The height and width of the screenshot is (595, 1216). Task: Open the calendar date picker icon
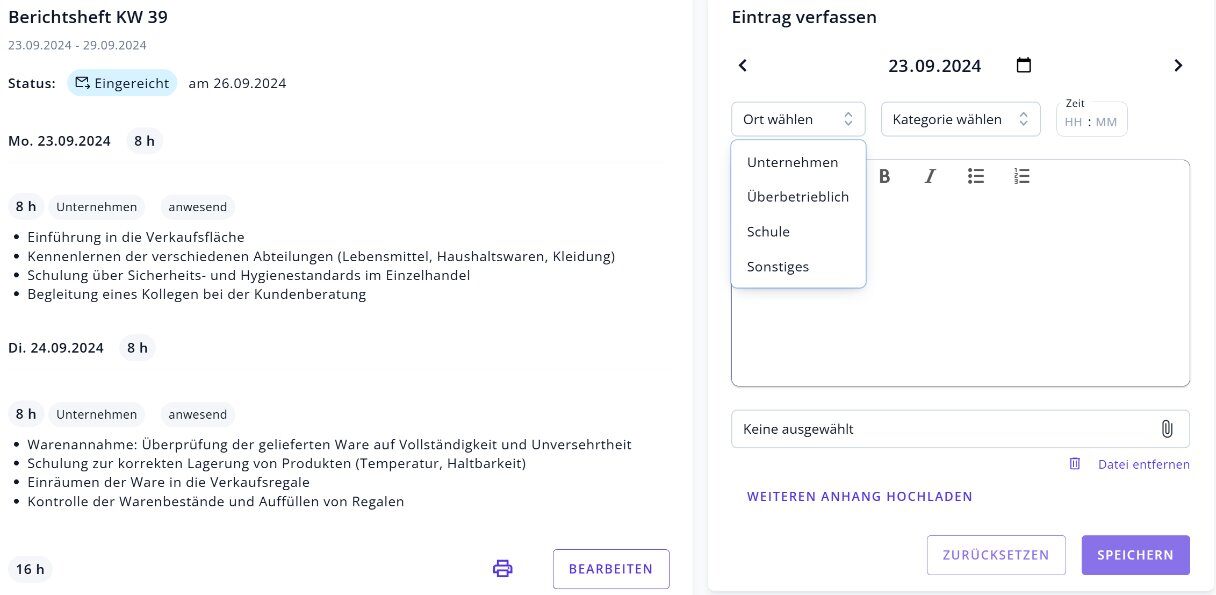(x=1023, y=66)
